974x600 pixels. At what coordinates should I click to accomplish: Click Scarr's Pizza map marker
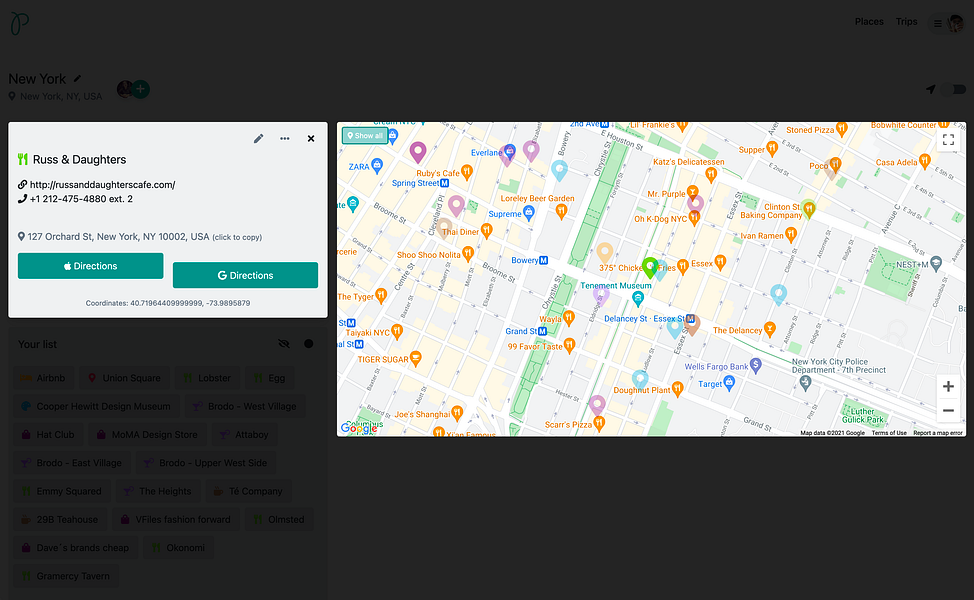(599, 423)
